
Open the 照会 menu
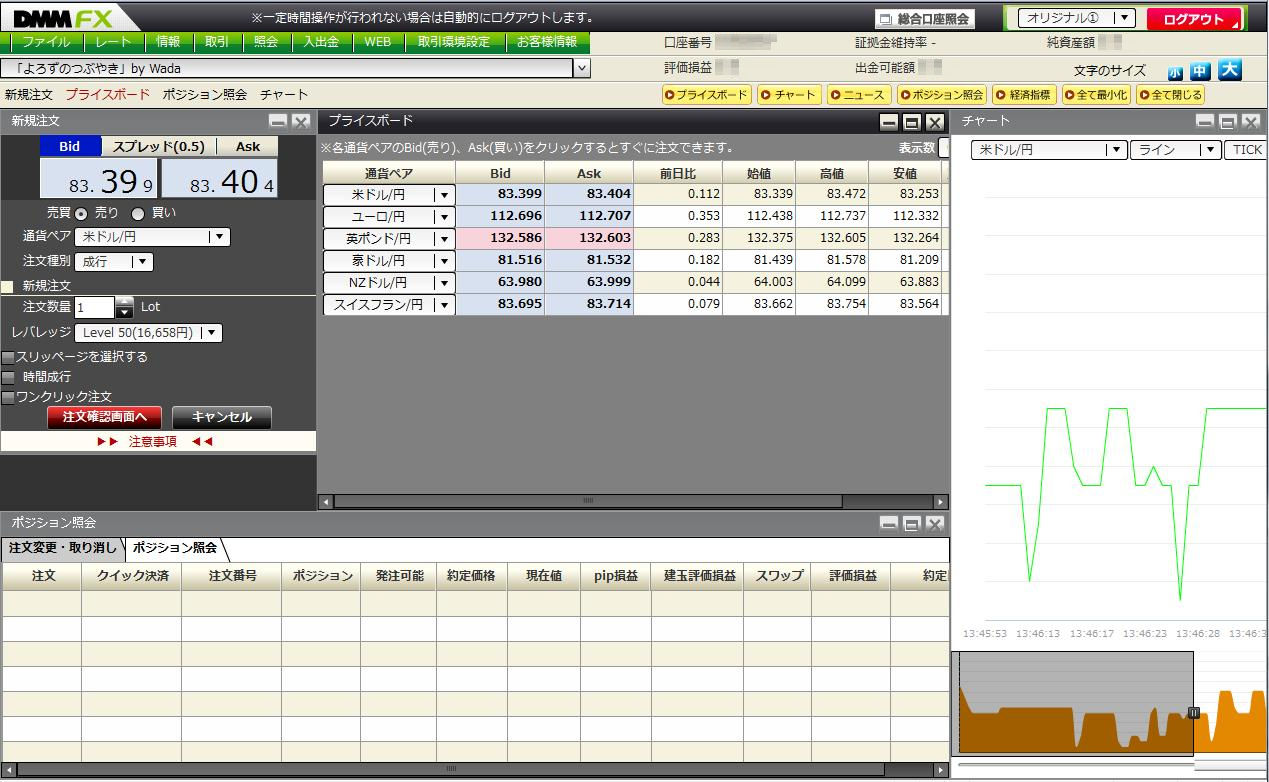point(266,42)
